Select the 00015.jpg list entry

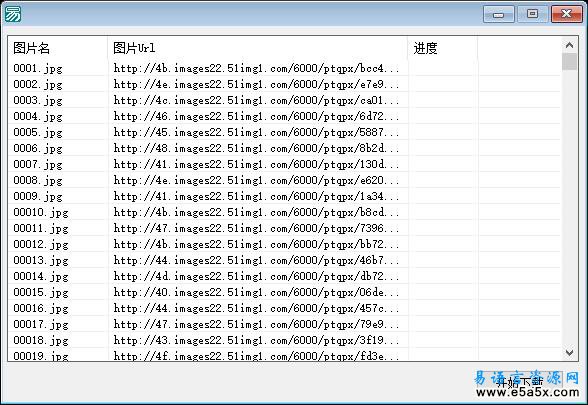point(40,292)
